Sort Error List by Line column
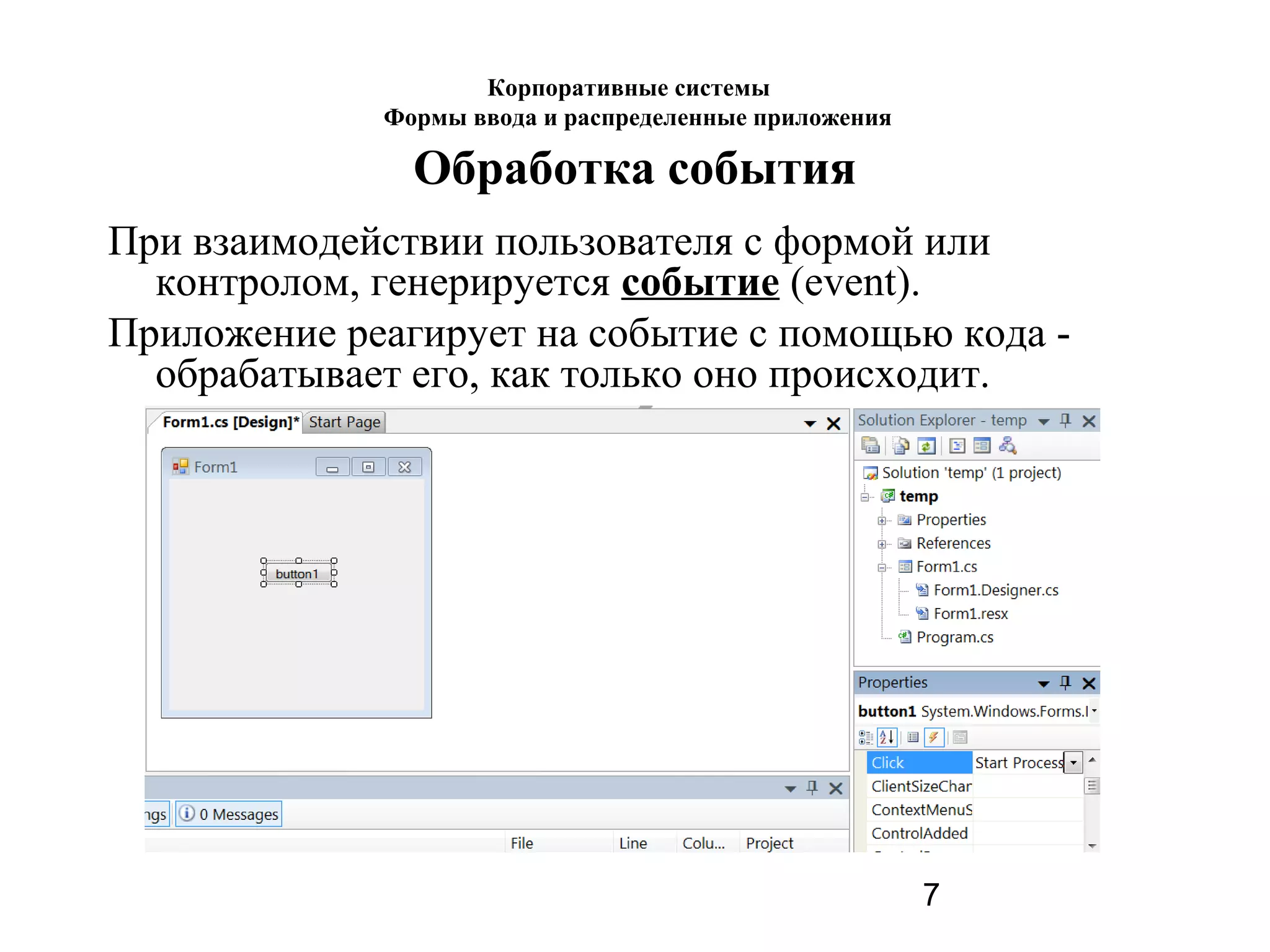This screenshot has width=1270, height=952. (645, 843)
